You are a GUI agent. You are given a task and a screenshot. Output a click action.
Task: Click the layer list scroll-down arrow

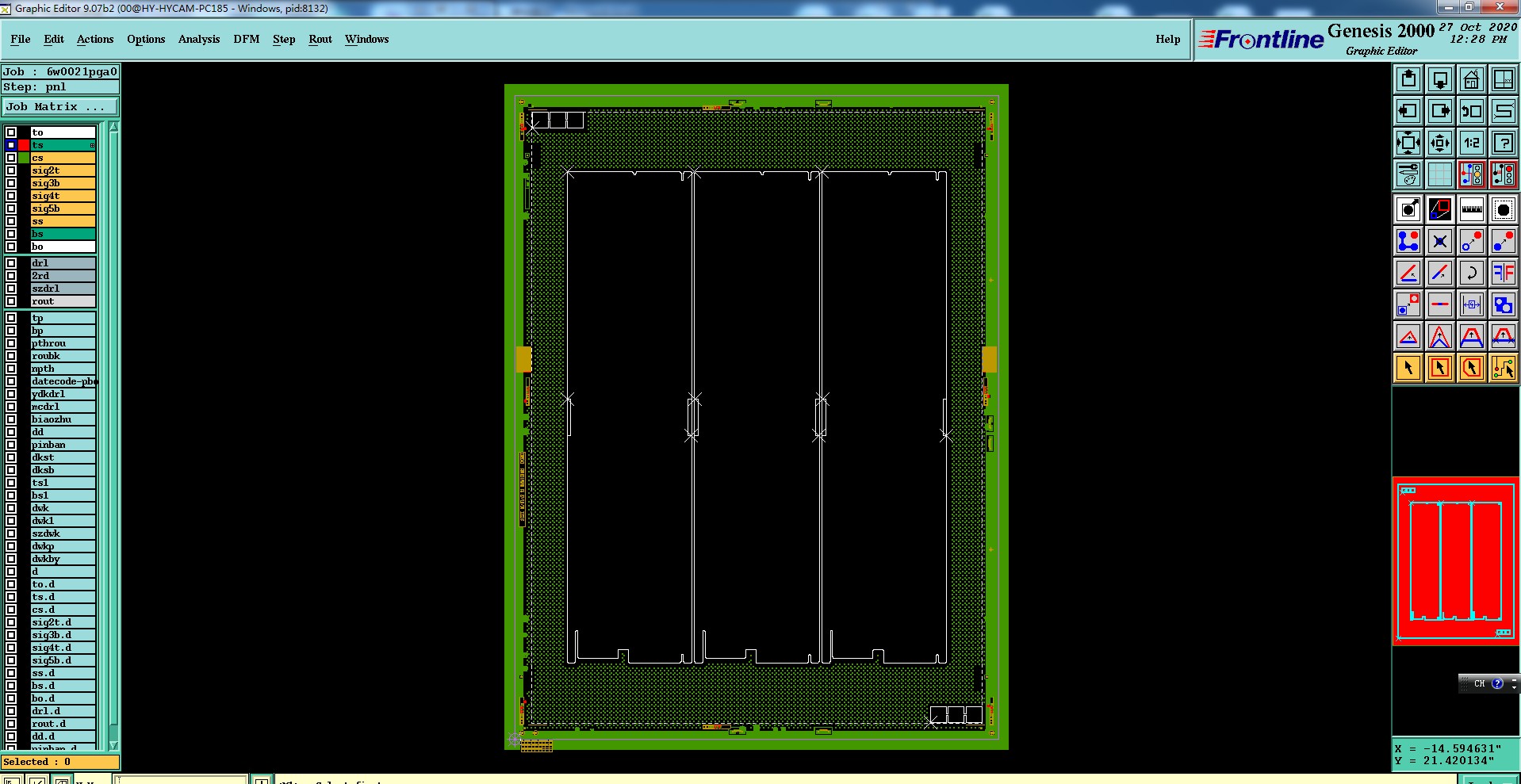(x=113, y=745)
